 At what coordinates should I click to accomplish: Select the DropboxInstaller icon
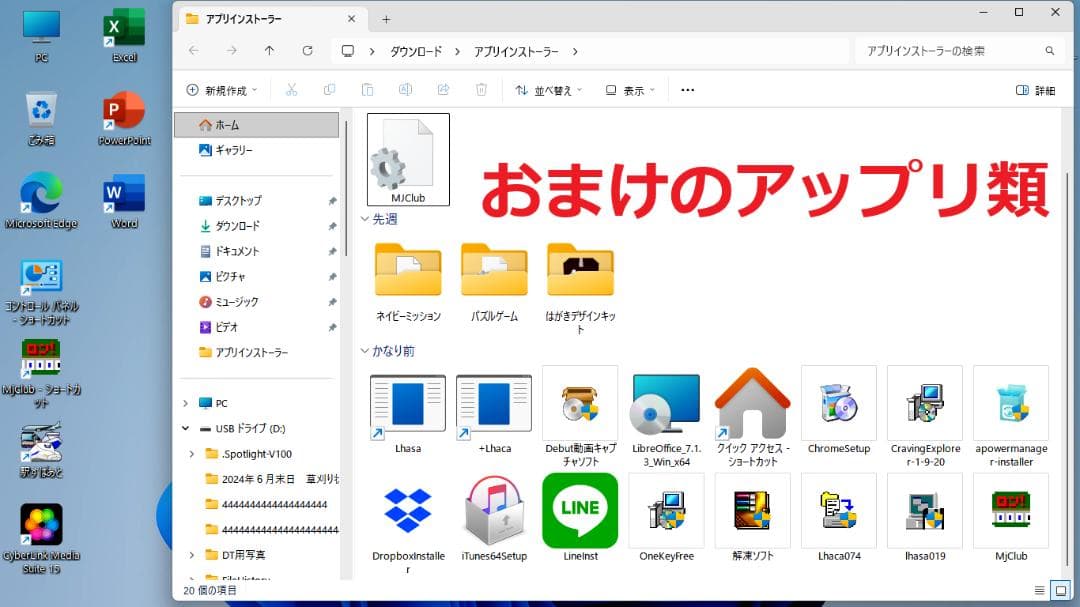point(406,510)
